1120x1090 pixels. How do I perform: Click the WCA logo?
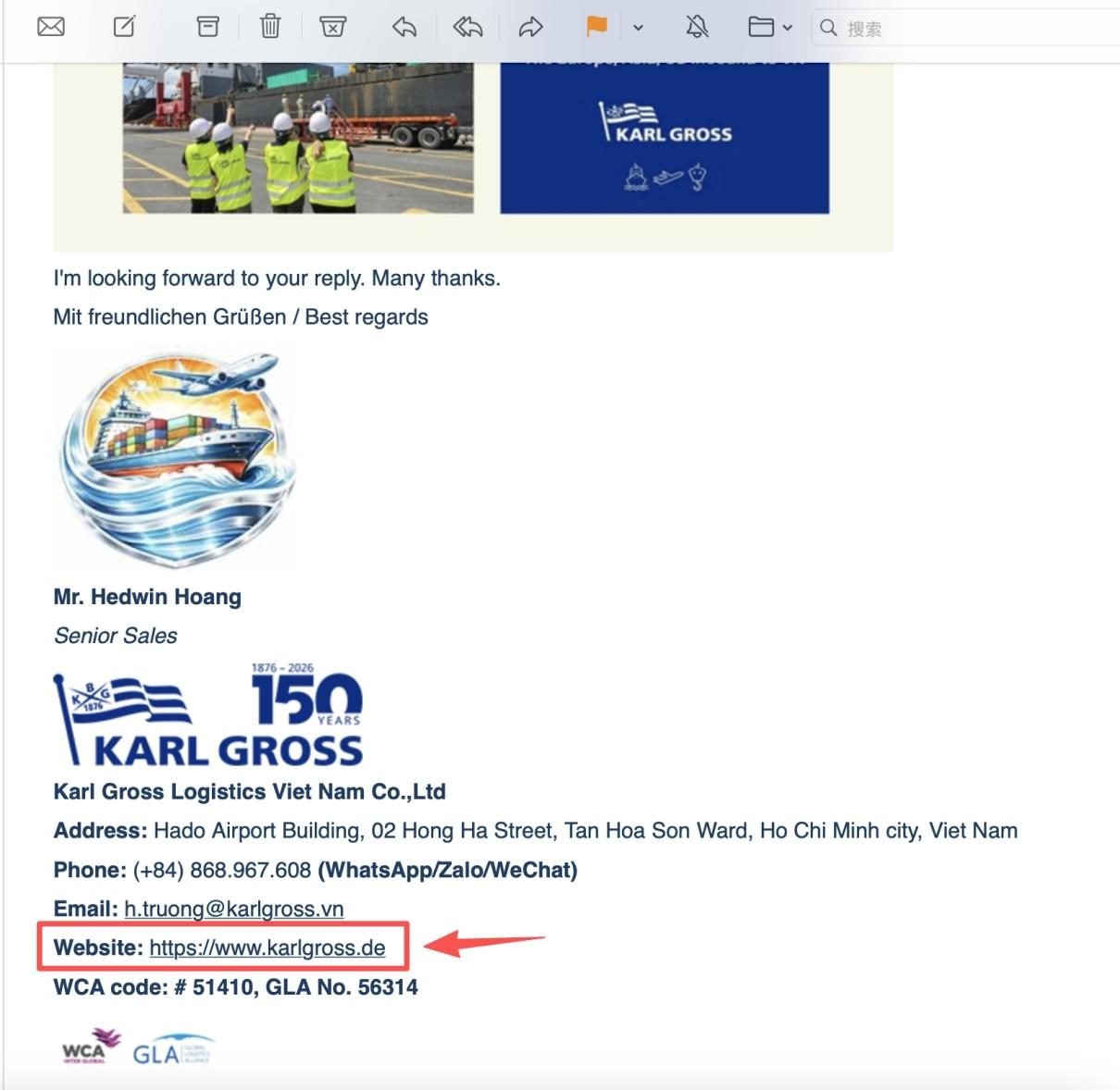tap(91, 1047)
